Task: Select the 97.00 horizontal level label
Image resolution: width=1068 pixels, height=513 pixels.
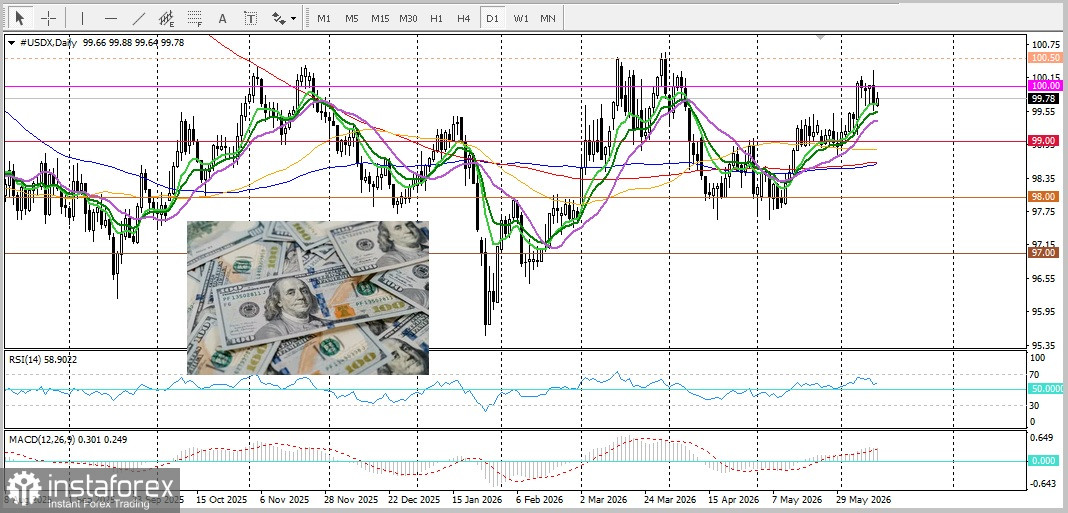Action: point(1044,252)
